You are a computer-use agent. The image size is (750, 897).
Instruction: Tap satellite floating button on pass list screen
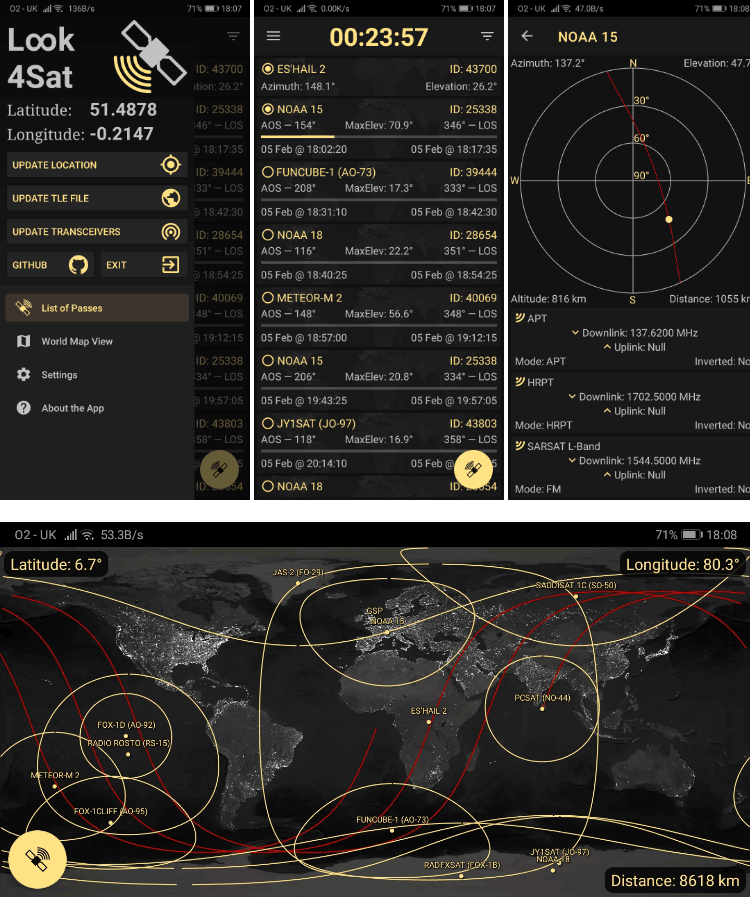(473, 469)
